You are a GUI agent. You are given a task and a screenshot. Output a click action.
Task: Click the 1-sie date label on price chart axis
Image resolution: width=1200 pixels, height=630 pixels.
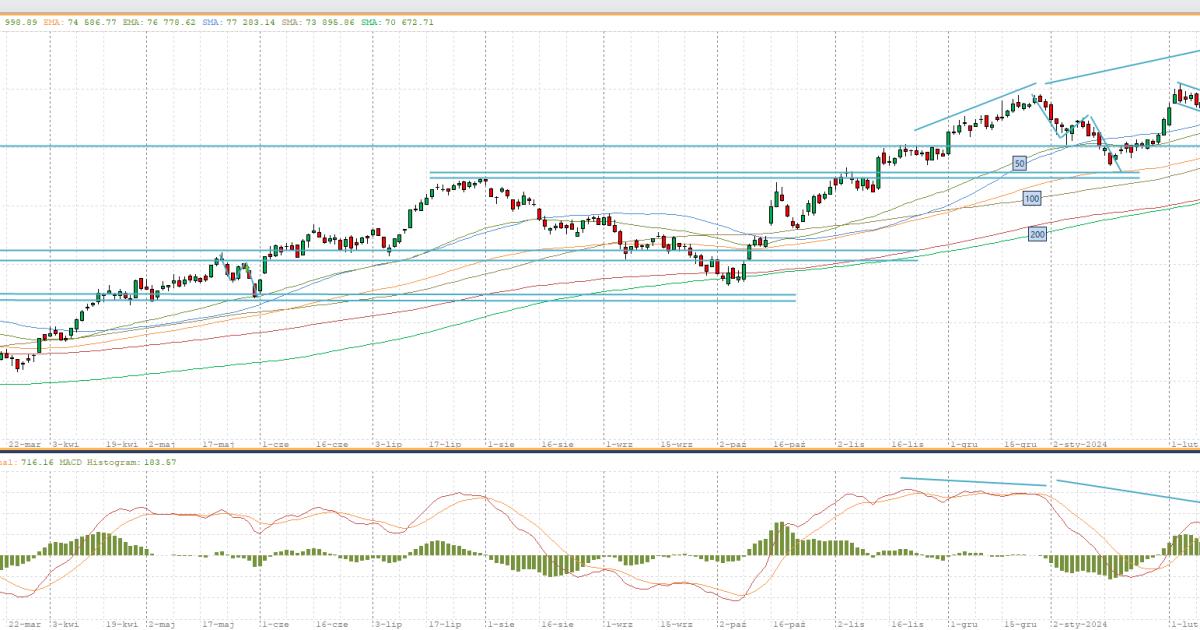click(500, 441)
